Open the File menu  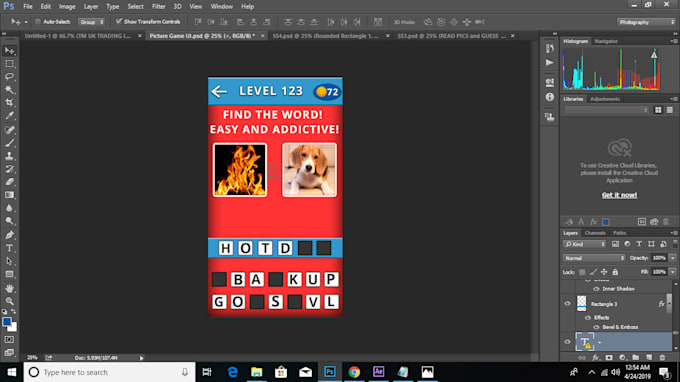28,7
